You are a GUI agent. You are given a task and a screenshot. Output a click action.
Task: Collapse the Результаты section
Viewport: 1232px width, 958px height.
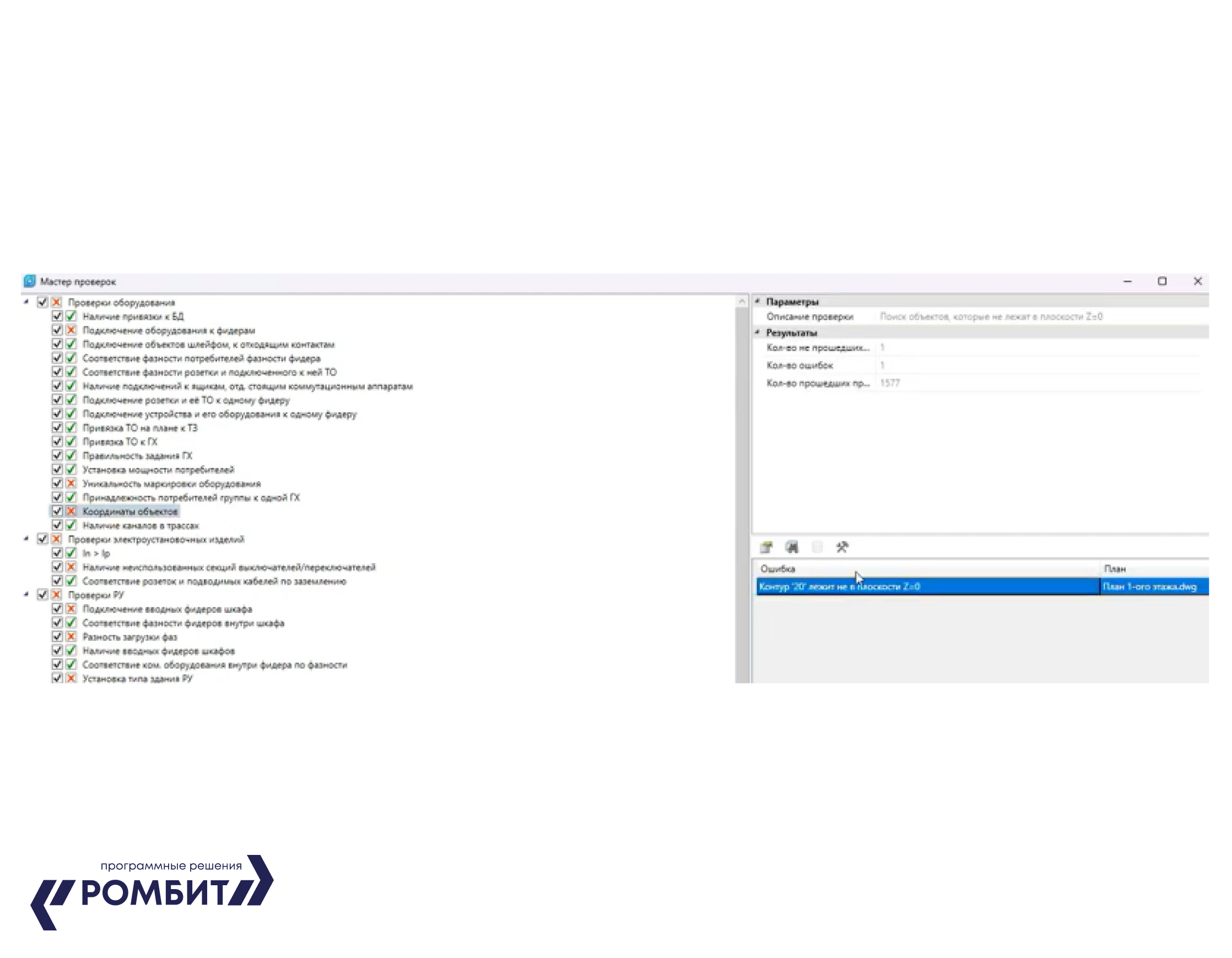click(x=758, y=332)
